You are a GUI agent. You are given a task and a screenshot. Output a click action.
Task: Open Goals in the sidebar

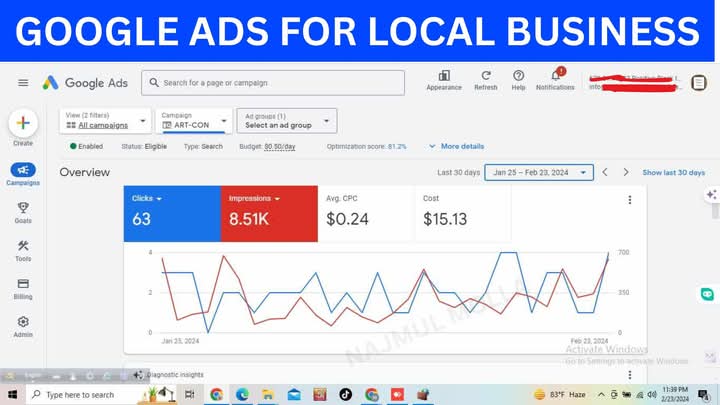pyautogui.click(x=22, y=212)
